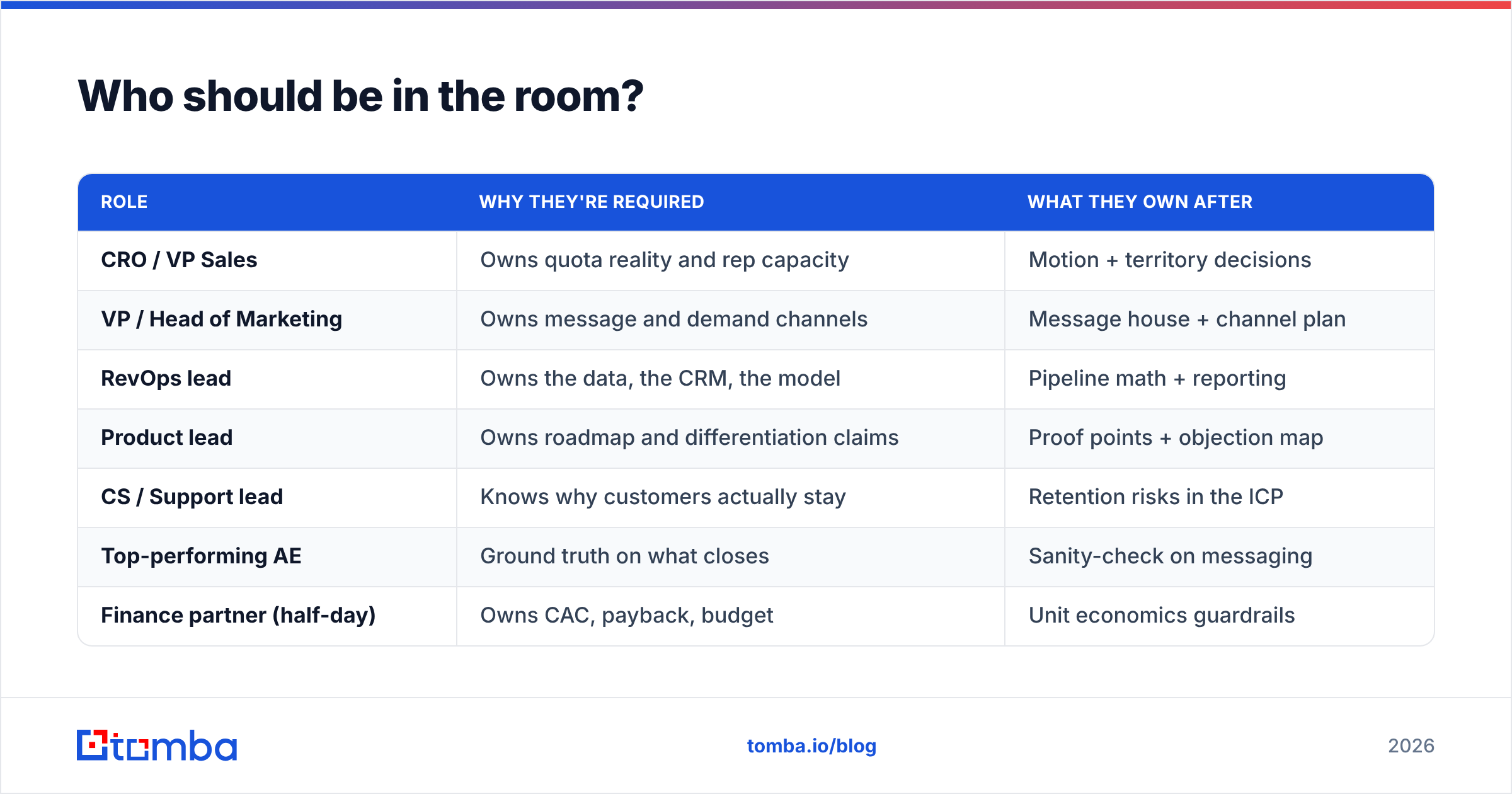Click "Ground truth on what closes"
The image size is (1512, 794).
(624, 556)
